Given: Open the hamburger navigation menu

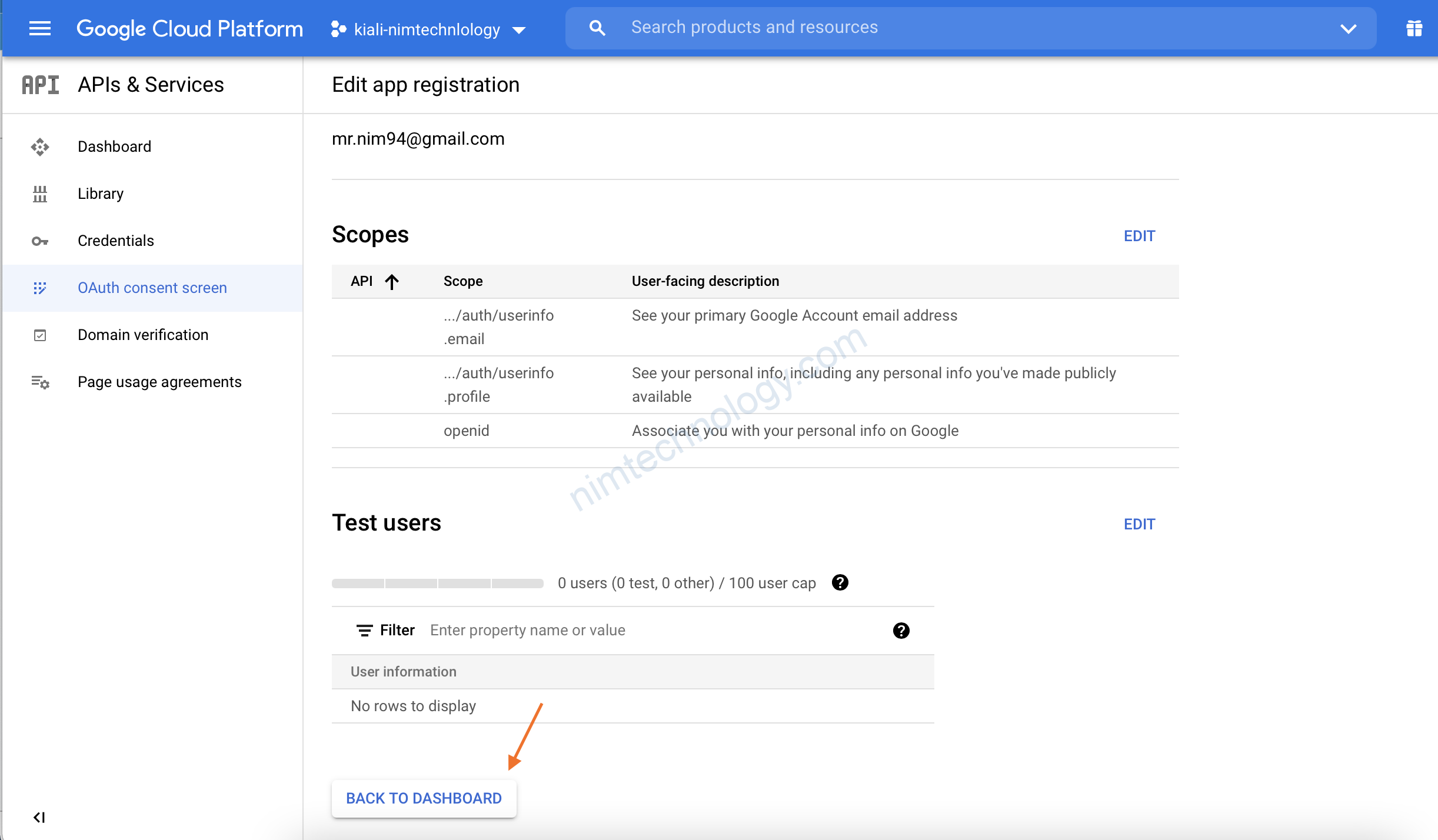Looking at the screenshot, I should [x=40, y=28].
